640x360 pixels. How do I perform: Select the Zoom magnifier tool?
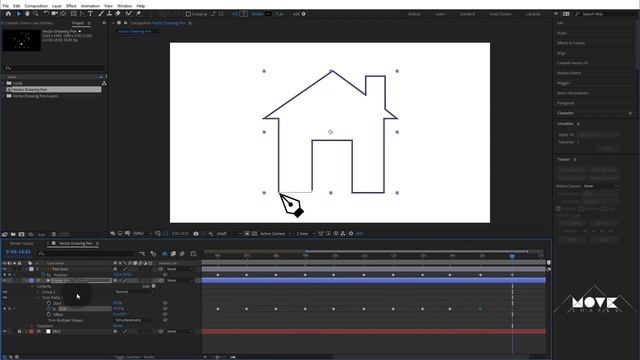pyautogui.click(x=36, y=14)
